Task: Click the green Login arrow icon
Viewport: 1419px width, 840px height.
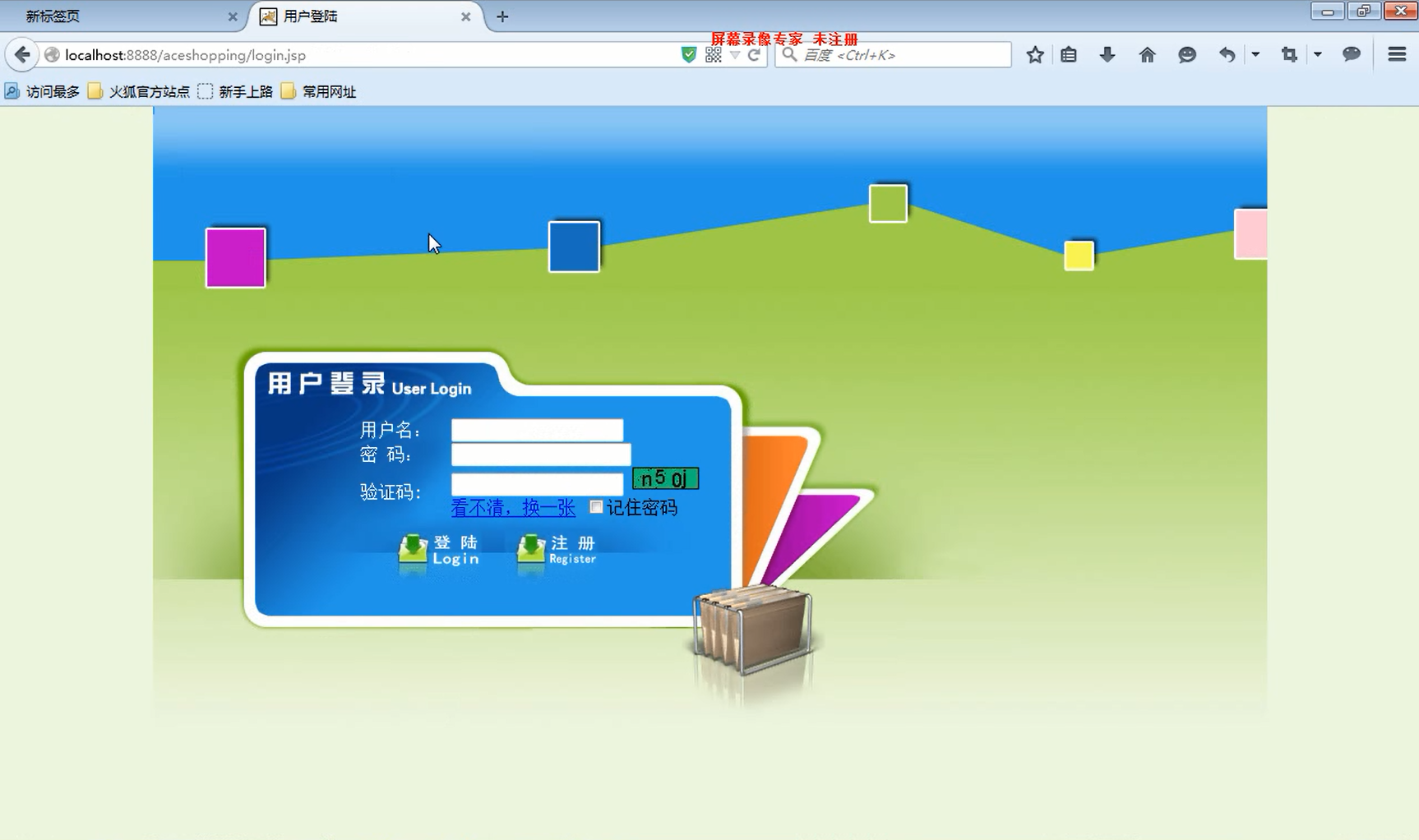Action: tap(413, 549)
